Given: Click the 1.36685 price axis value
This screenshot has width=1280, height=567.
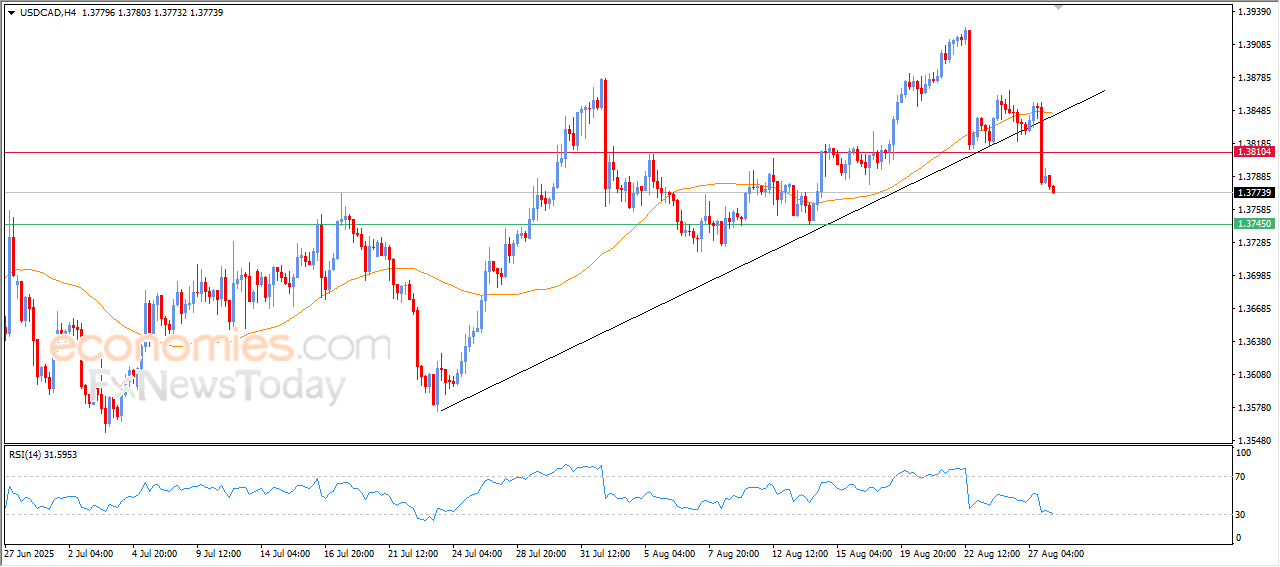Looking at the screenshot, I should 1254,309.
